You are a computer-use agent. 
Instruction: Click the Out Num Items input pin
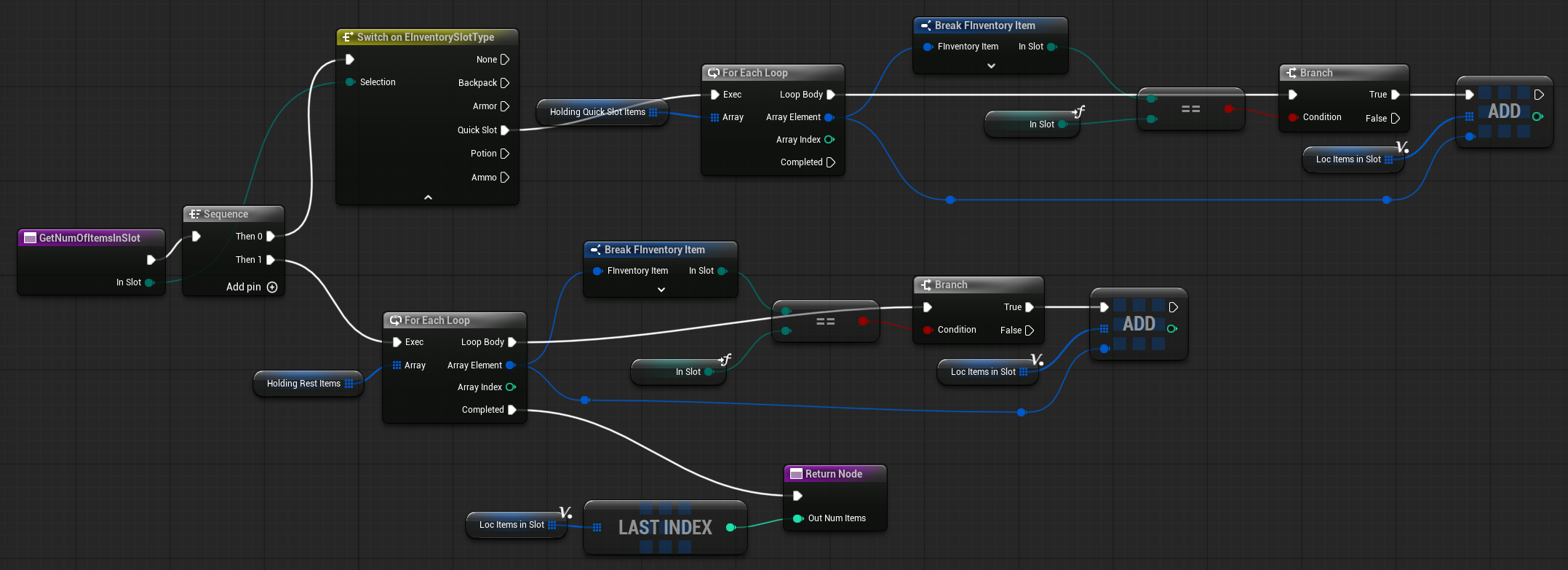pyautogui.click(x=797, y=518)
